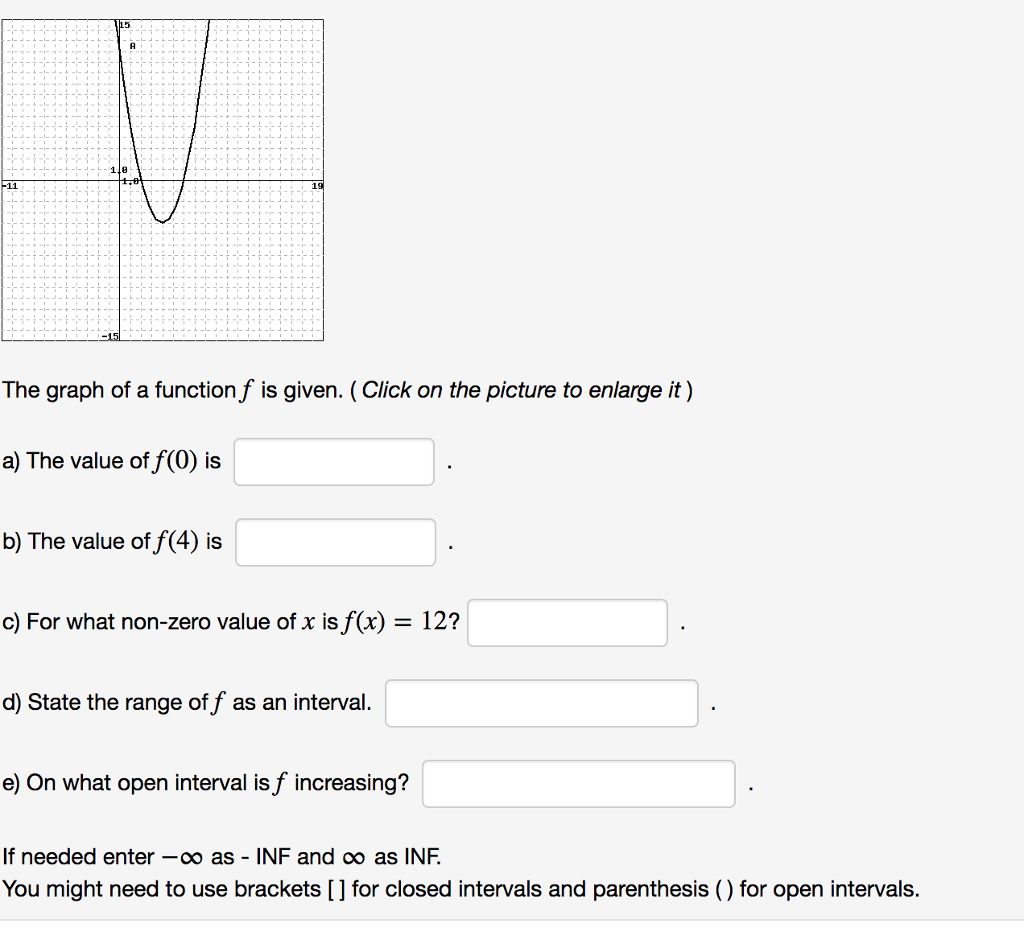Click the brackets and parenthesis hint text
Image resolution: width=1024 pixels, height=940 pixels.
460,888
